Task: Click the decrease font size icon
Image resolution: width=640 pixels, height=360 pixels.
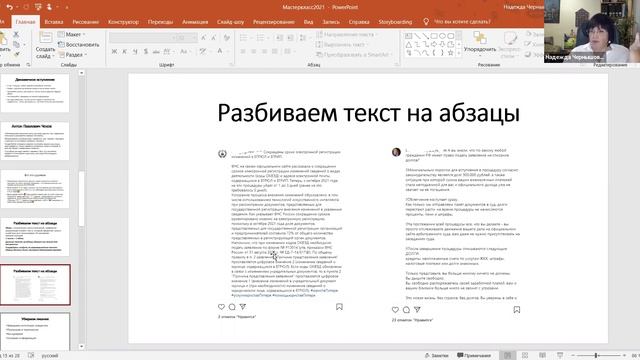Action: (x=213, y=38)
